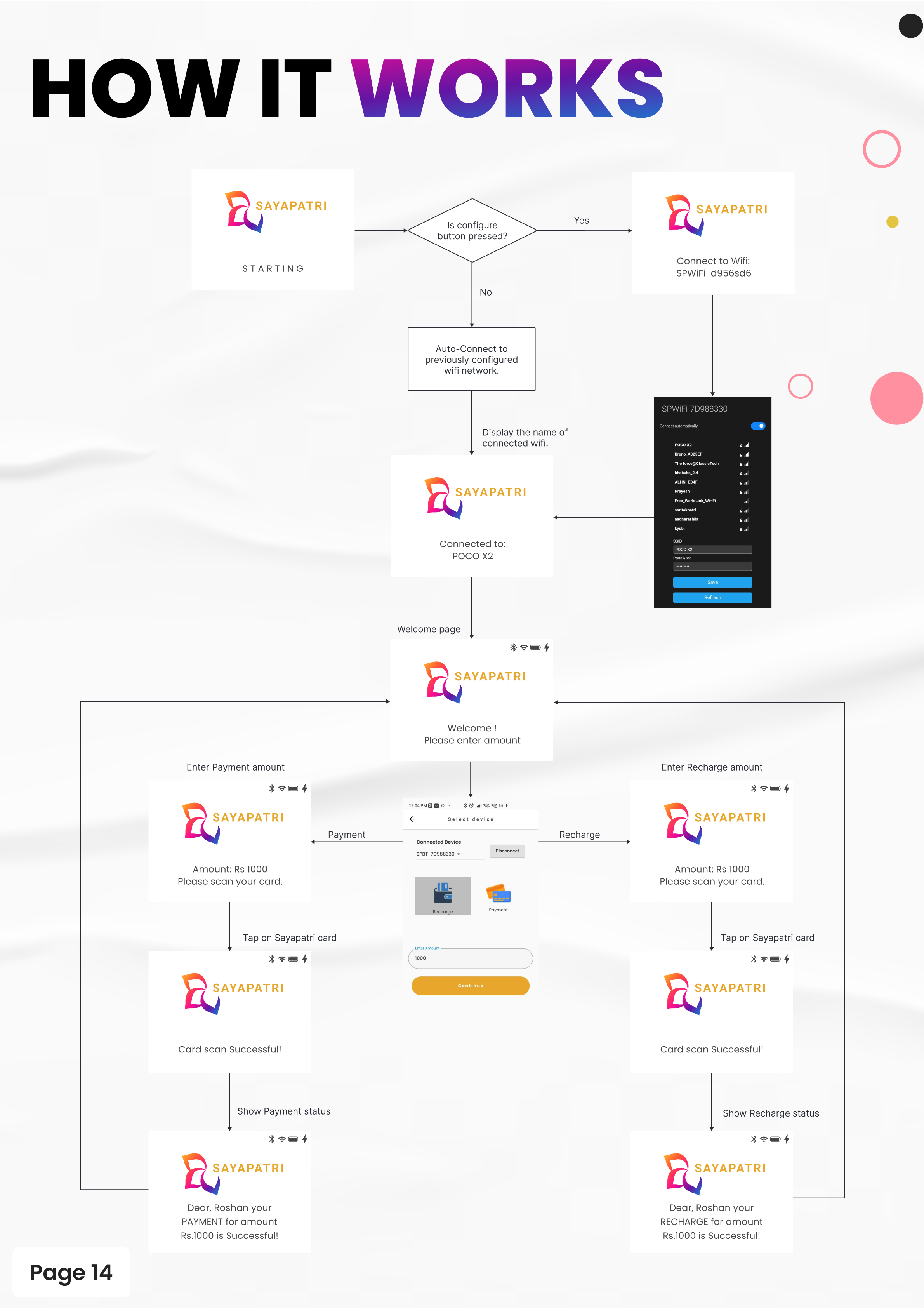This screenshot has width=924, height=1308.
Task: Click the Password input field
Action: pos(712,566)
